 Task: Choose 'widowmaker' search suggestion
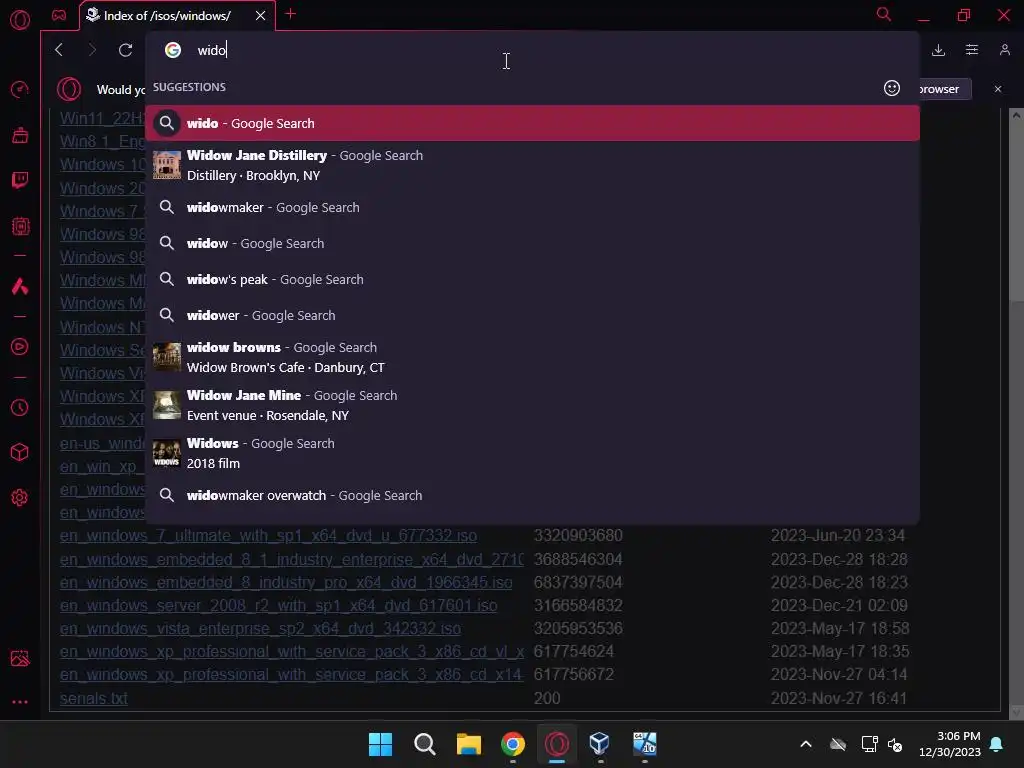532,208
